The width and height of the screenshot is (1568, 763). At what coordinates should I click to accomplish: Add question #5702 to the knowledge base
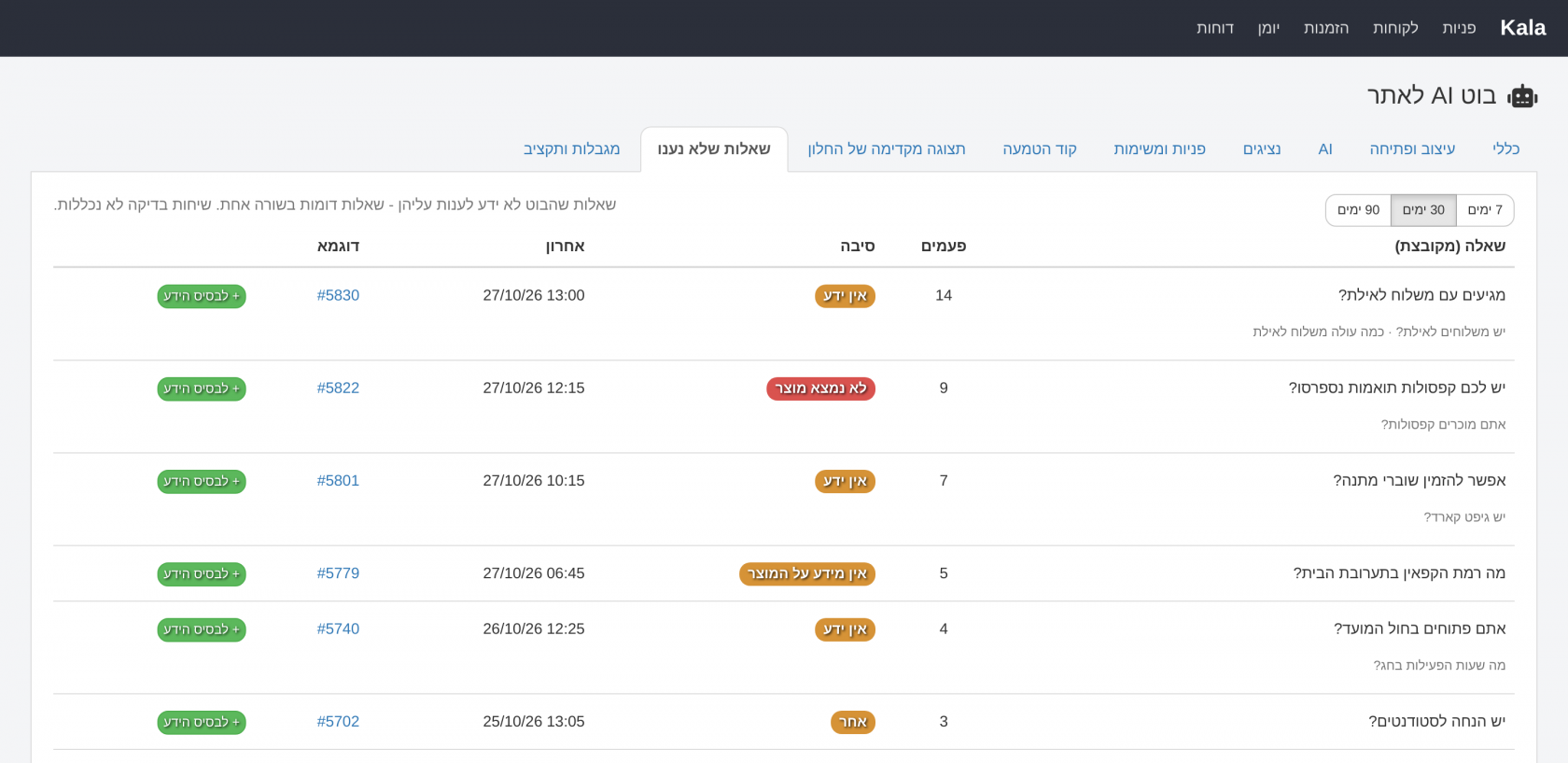tap(202, 722)
